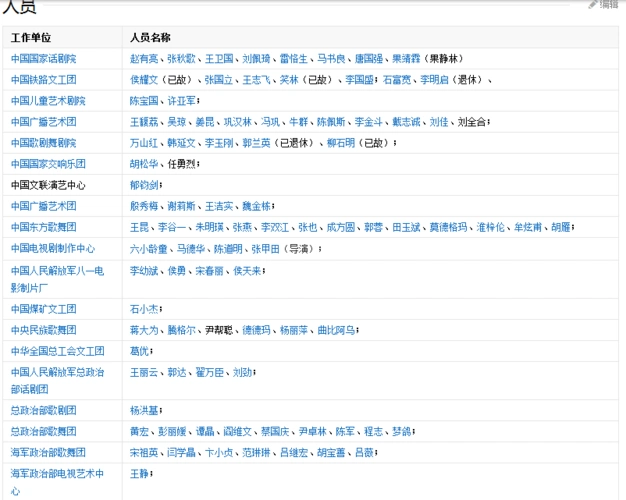The height and width of the screenshot is (500, 626).
Task: Go to 中国儿童艺术剧院 link
Action: [48, 101]
